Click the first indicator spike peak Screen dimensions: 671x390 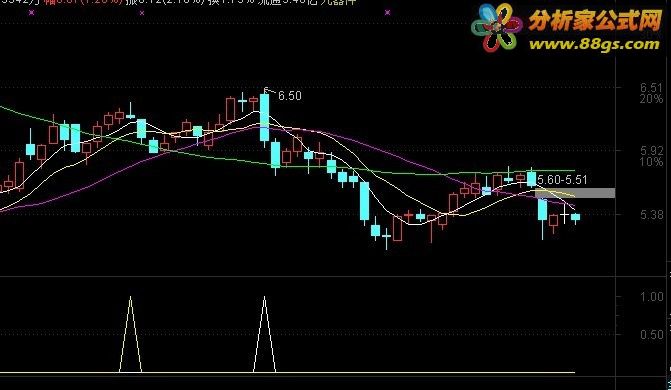(131, 297)
